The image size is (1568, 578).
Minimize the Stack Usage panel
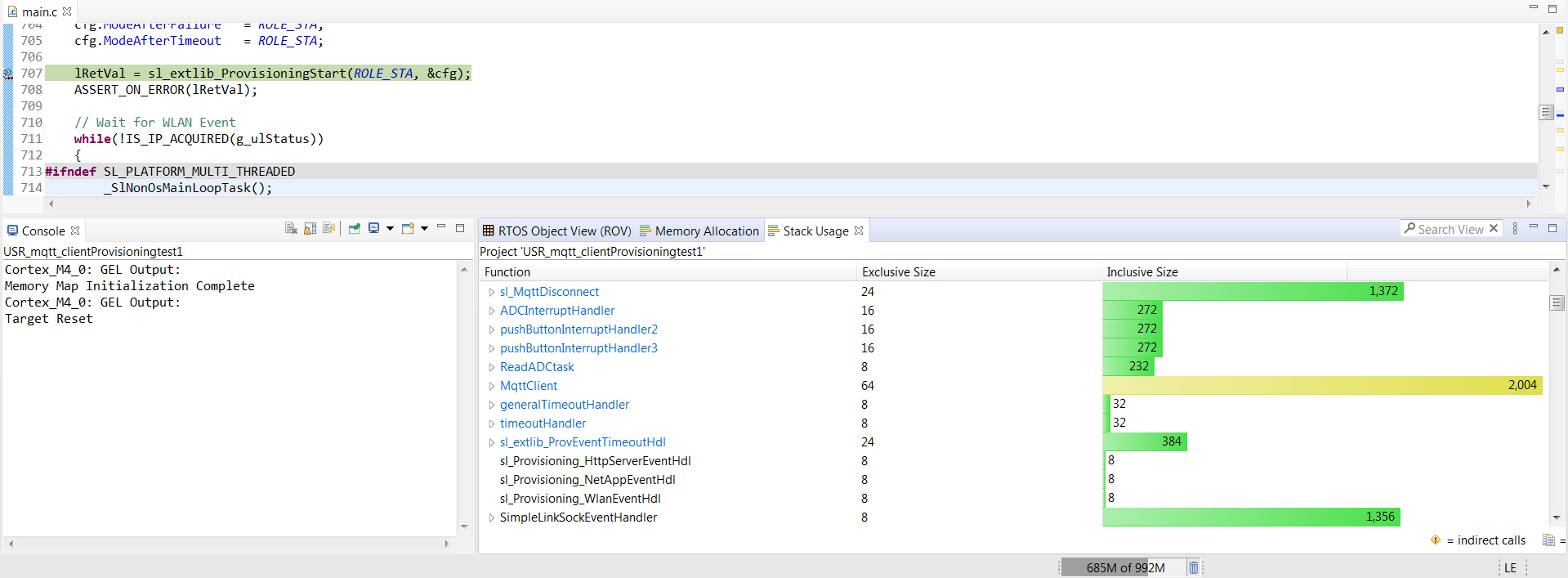(x=1534, y=227)
